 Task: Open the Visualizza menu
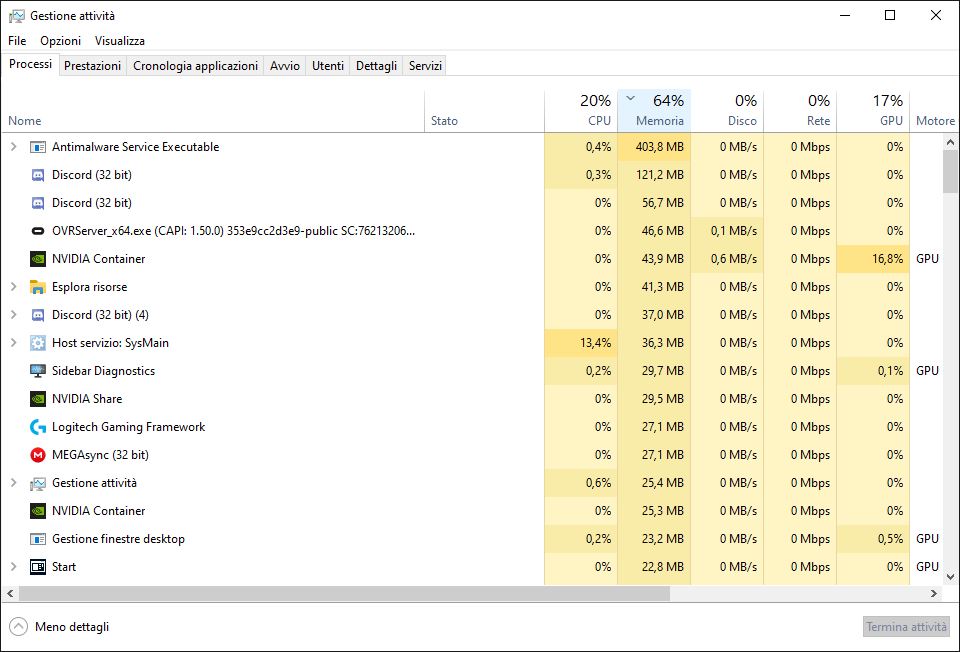tap(119, 40)
